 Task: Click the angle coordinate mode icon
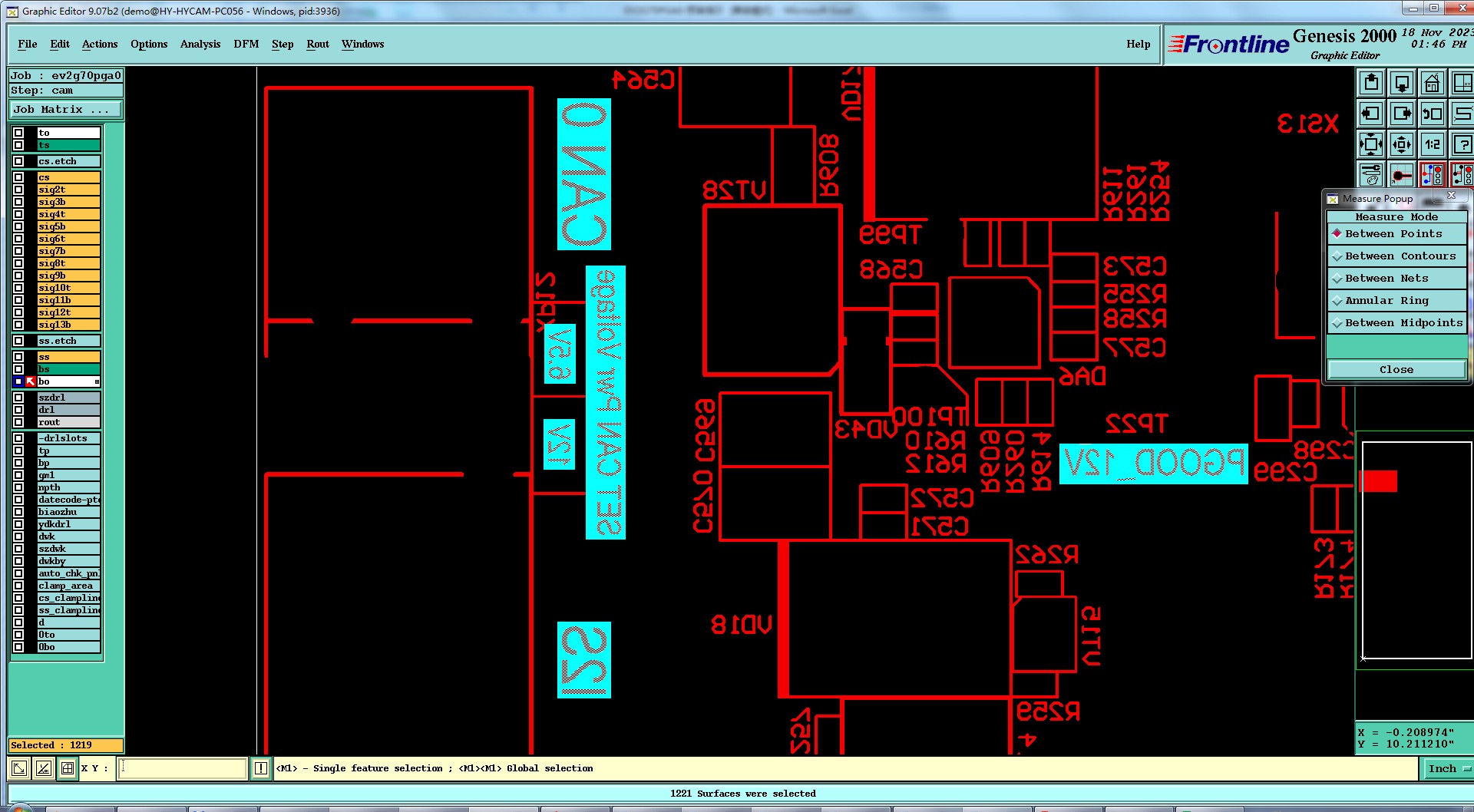[x=44, y=767]
